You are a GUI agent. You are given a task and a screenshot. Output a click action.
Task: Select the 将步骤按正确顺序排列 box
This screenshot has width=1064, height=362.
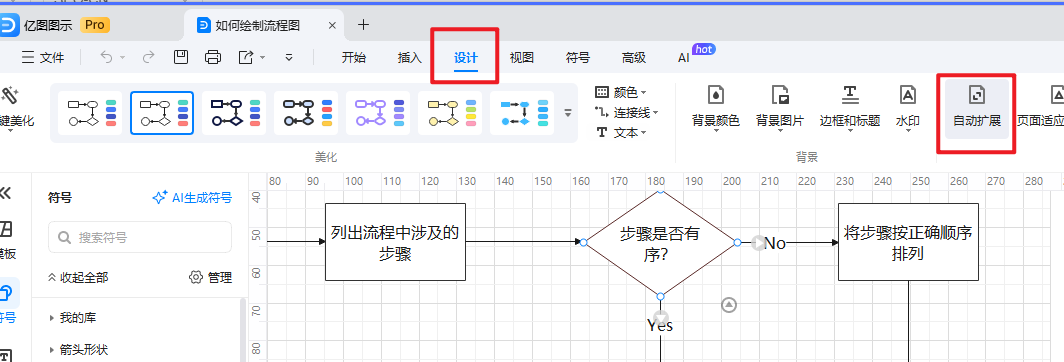coord(908,242)
